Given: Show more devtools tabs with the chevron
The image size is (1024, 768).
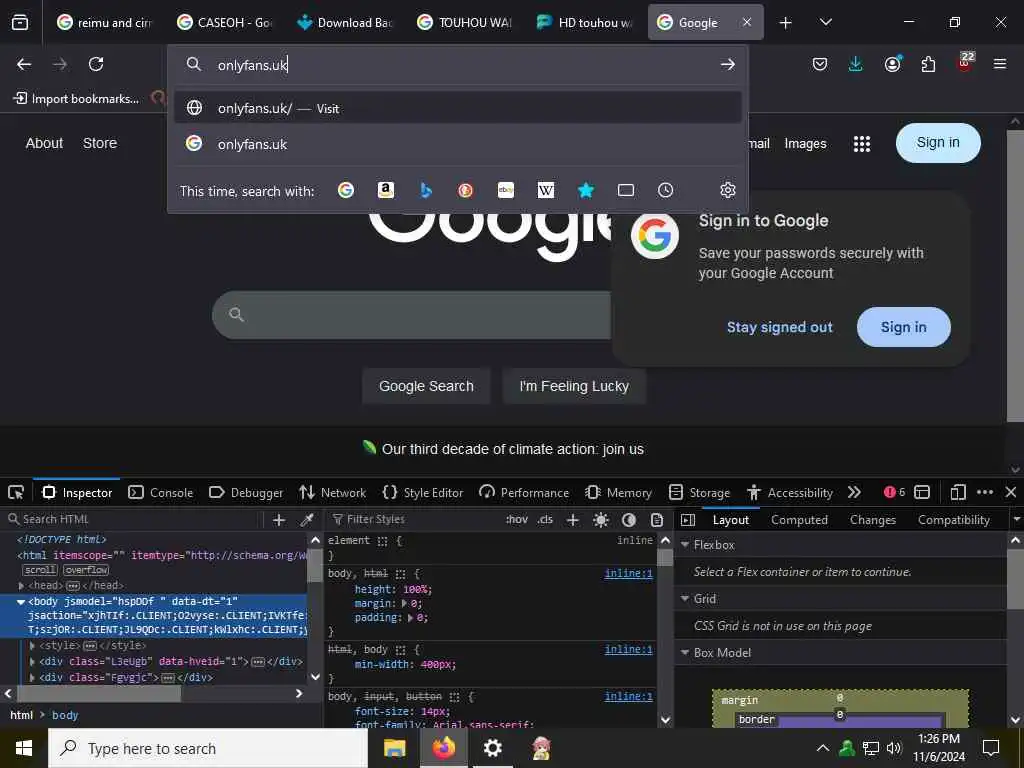Looking at the screenshot, I should pyautogui.click(x=854, y=492).
